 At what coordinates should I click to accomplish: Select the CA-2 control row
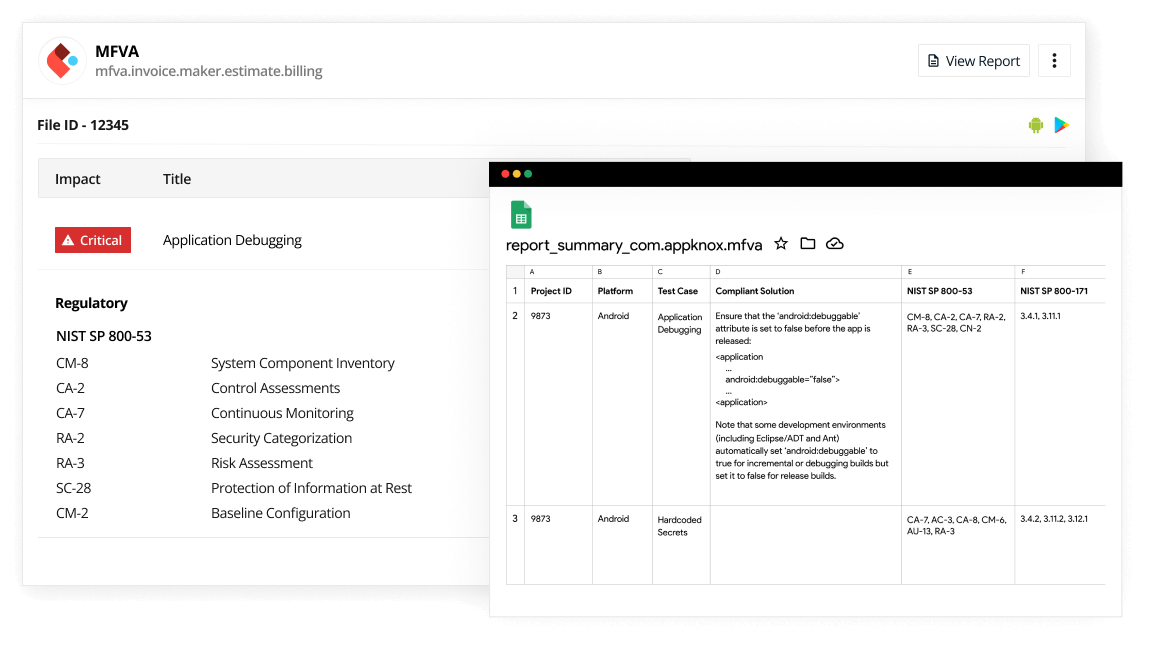[x=198, y=388]
